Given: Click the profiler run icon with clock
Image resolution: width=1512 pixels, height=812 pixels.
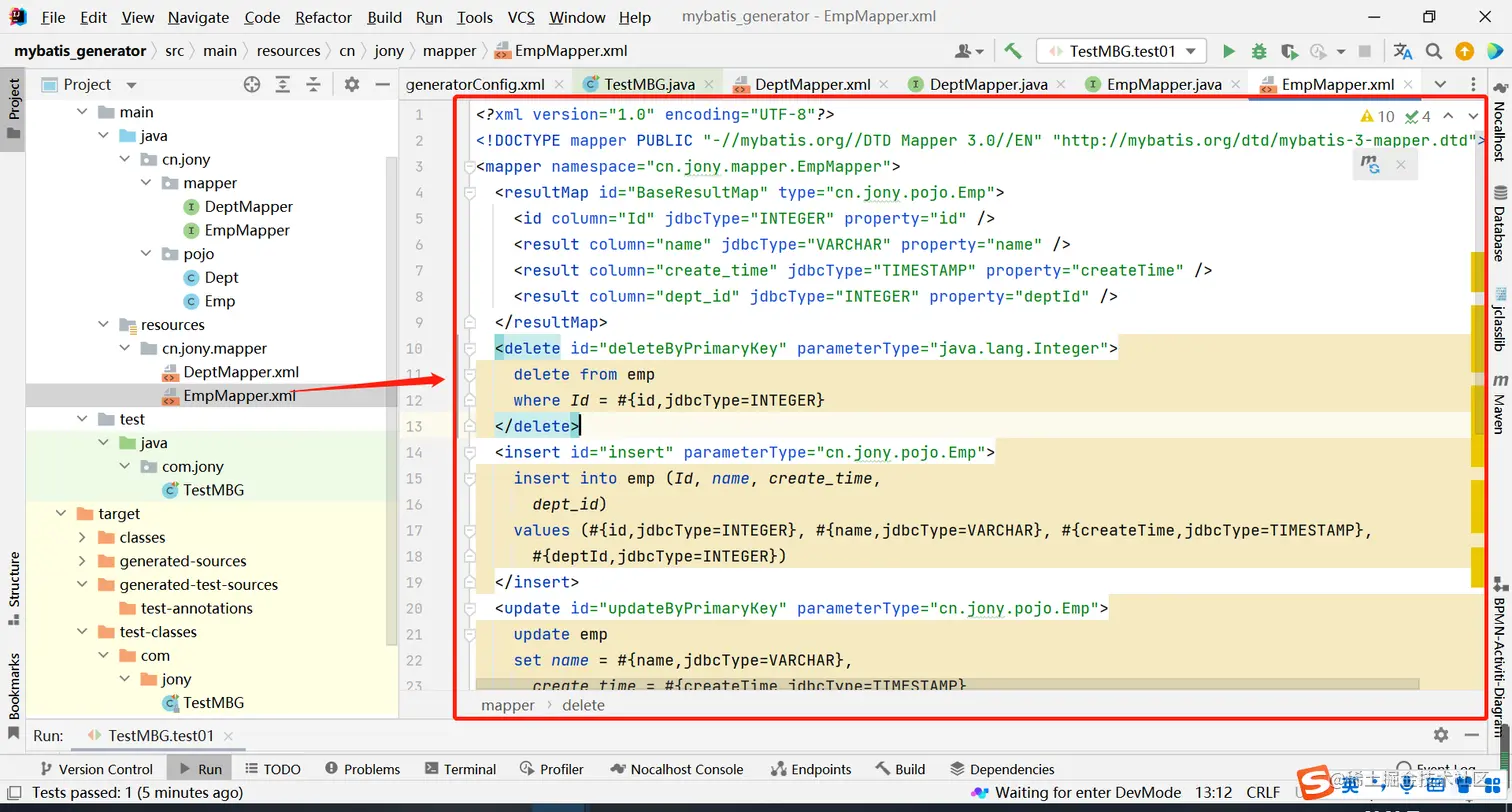Looking at the screenshot, I should (x=1318, y=51).
